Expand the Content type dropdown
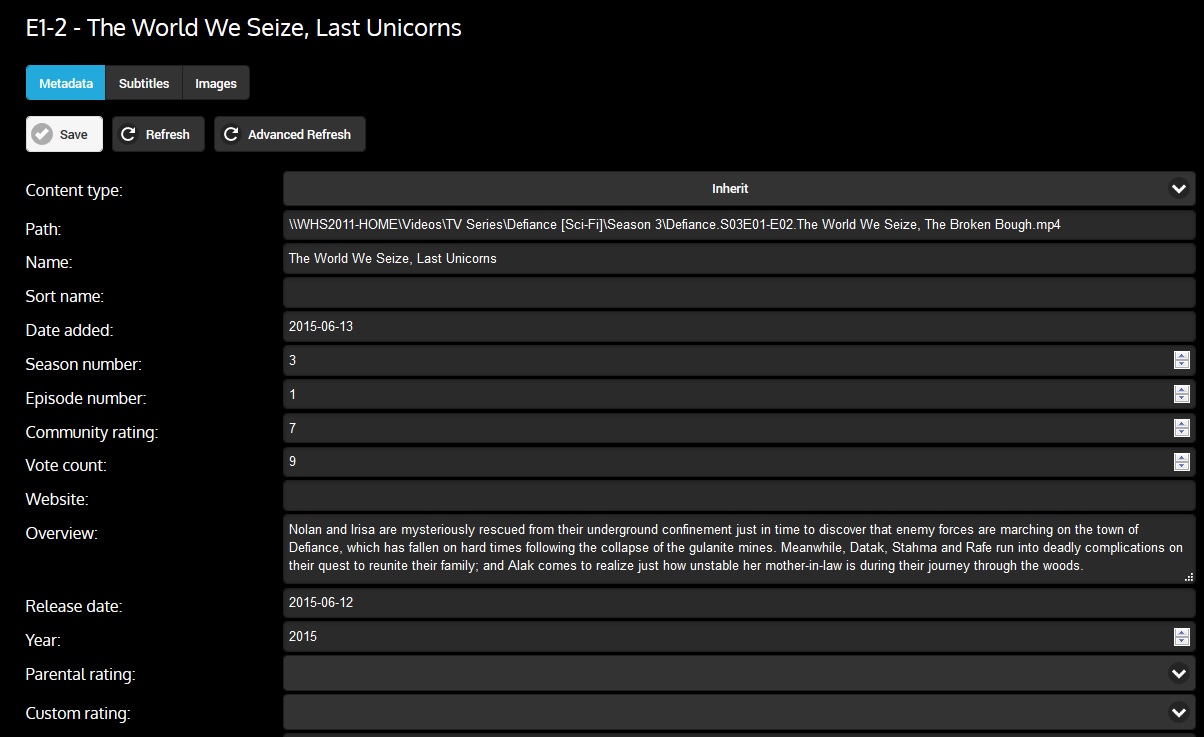 pos(1179,188)
